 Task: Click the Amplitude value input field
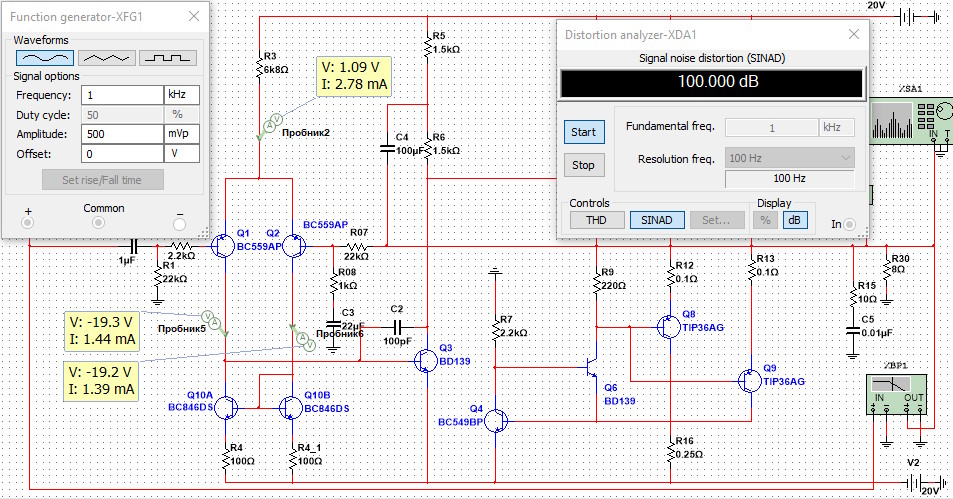[121, 134]
